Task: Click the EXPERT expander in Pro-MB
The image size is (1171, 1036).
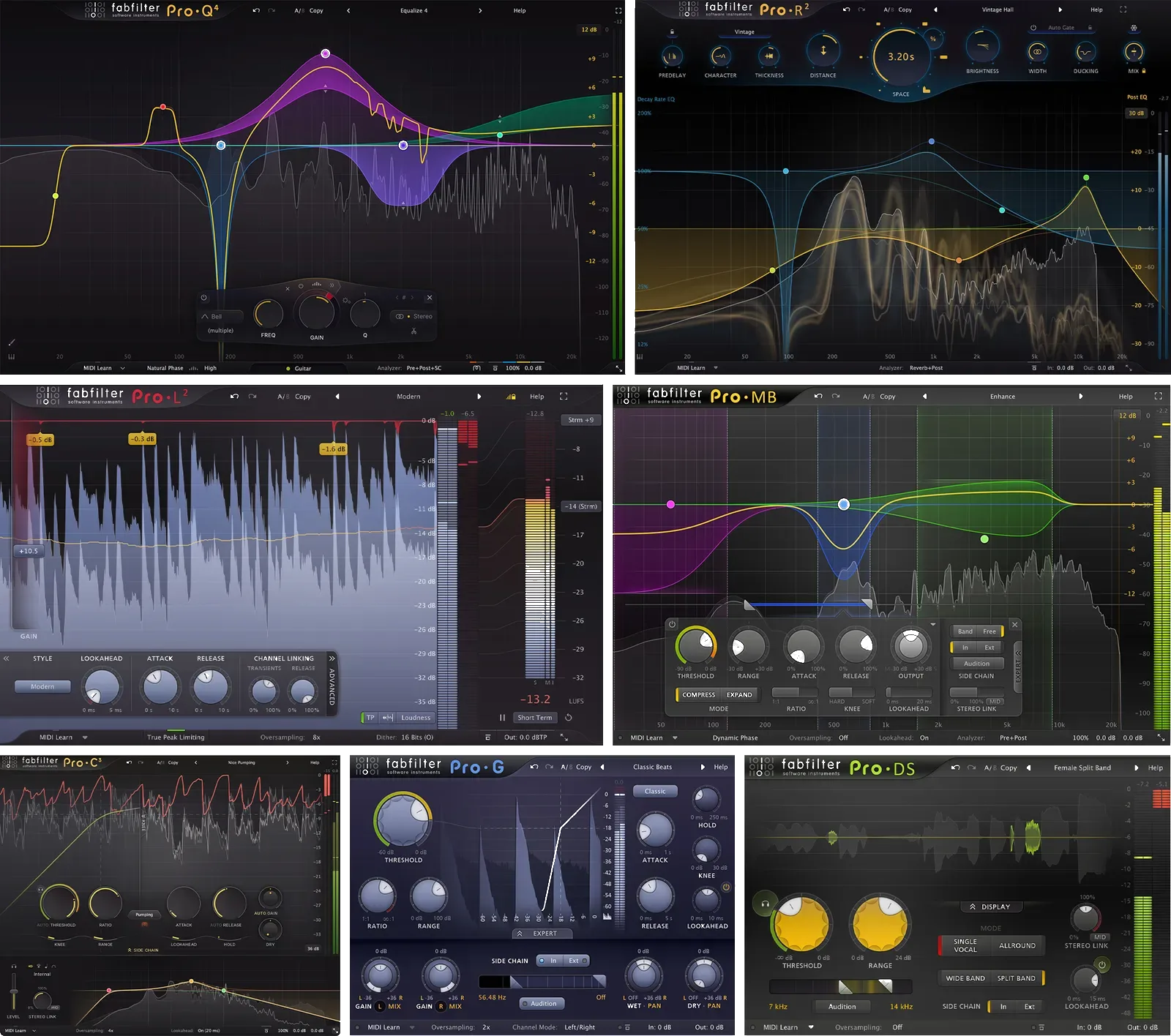Action: (x=1017, y=666)
